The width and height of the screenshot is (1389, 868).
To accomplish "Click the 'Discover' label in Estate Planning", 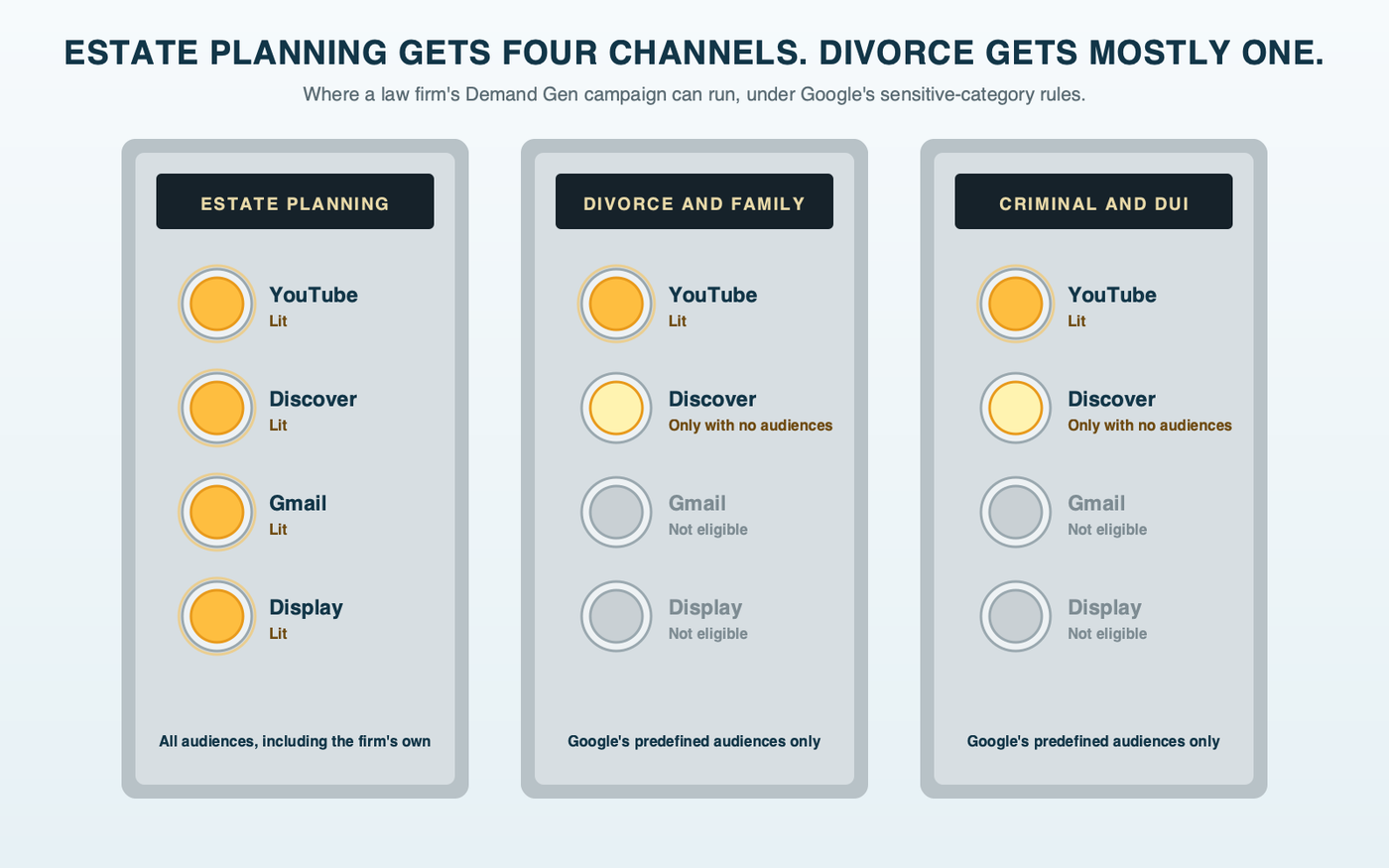I will pos(313,399).
